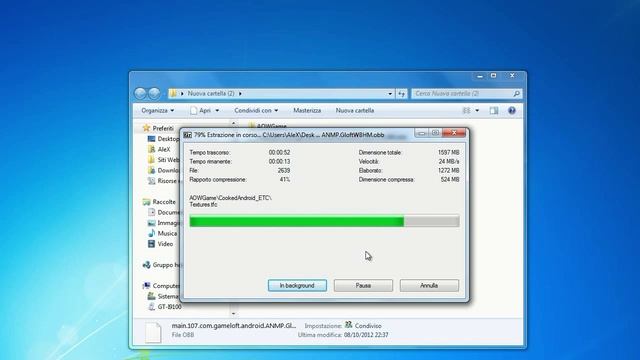The width and height of the screenshot is (640, 360).
Task: Open Explorer help icon
Action: coord(511,111)
